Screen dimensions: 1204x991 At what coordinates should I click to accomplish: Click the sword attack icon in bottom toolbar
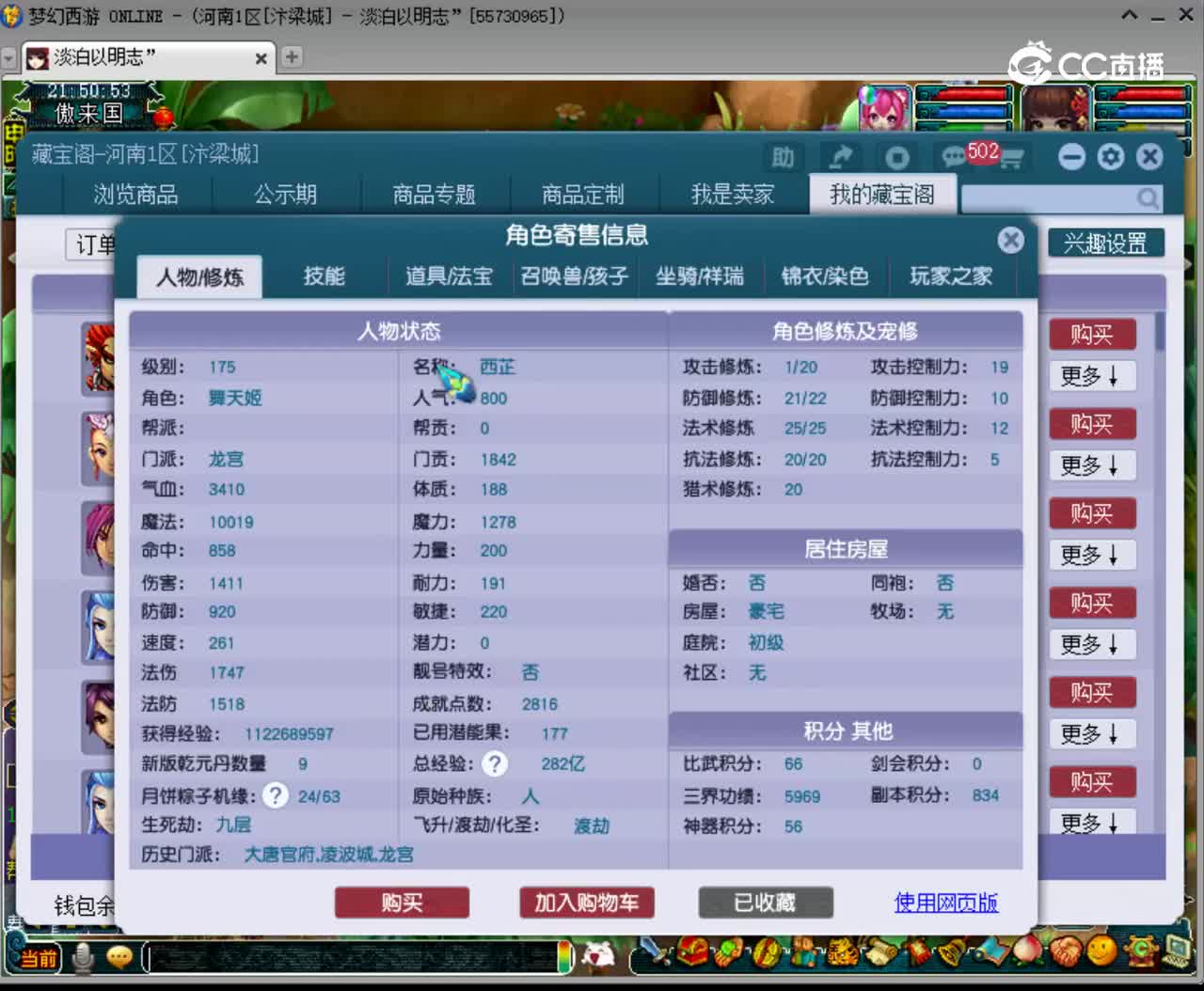657,953
